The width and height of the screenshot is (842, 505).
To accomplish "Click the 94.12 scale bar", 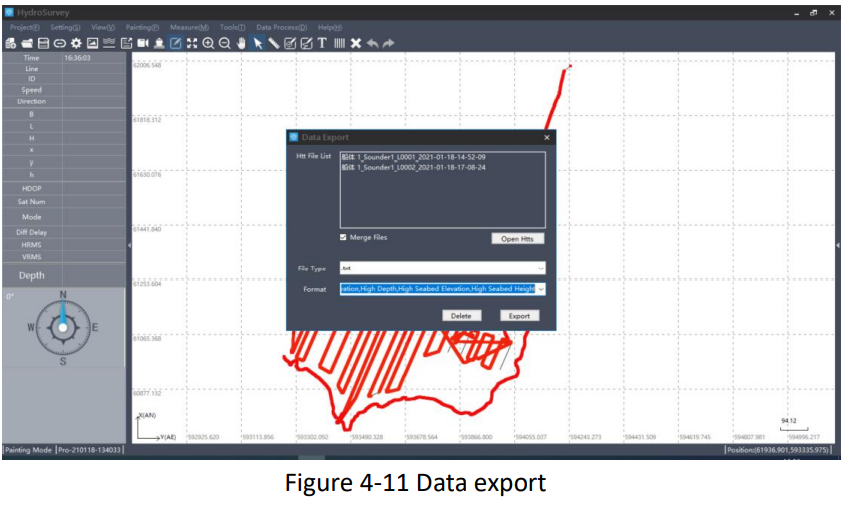I will pyautogui.click(x=793, y=425).
